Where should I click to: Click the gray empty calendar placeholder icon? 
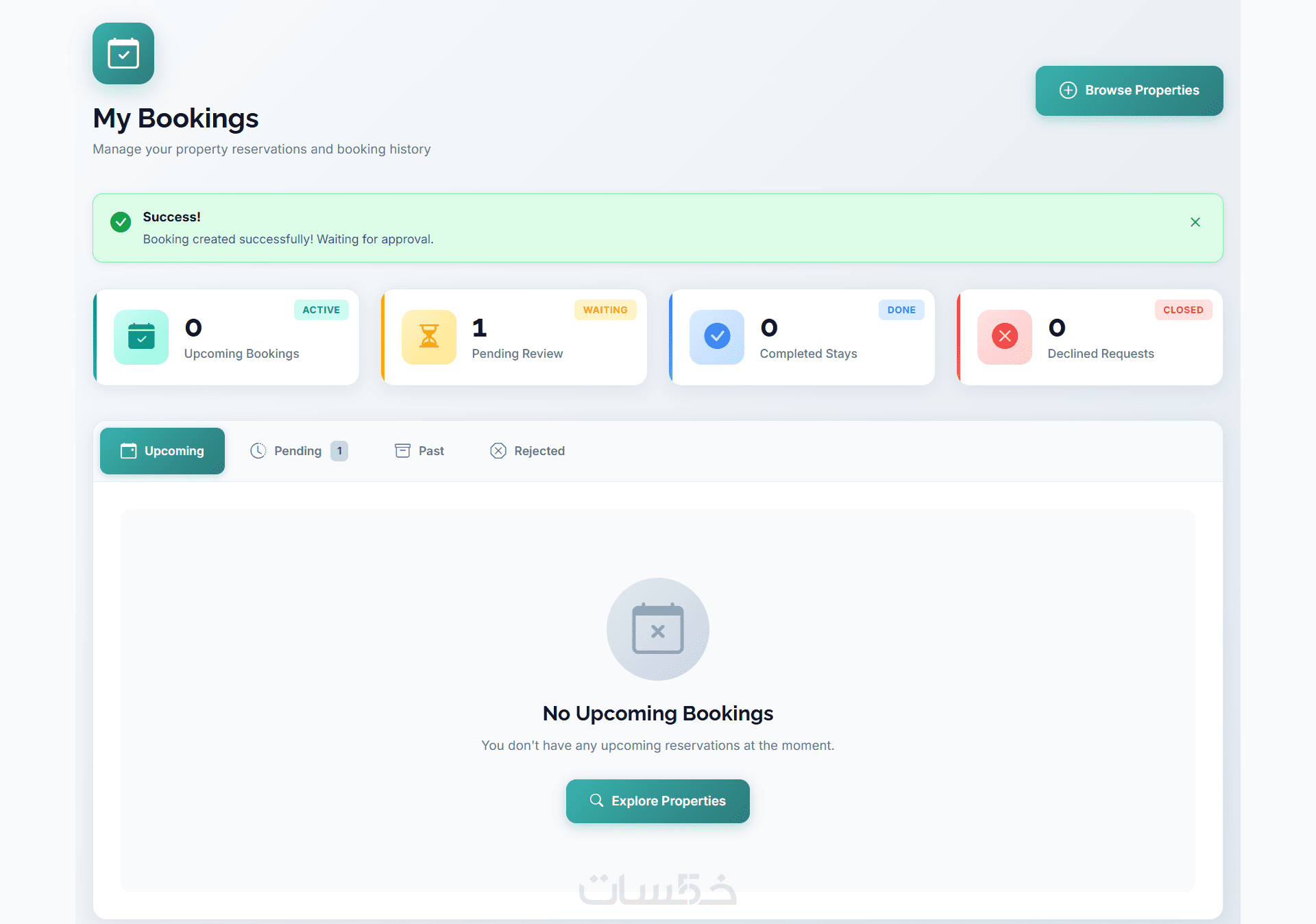[x=658, y=629]
